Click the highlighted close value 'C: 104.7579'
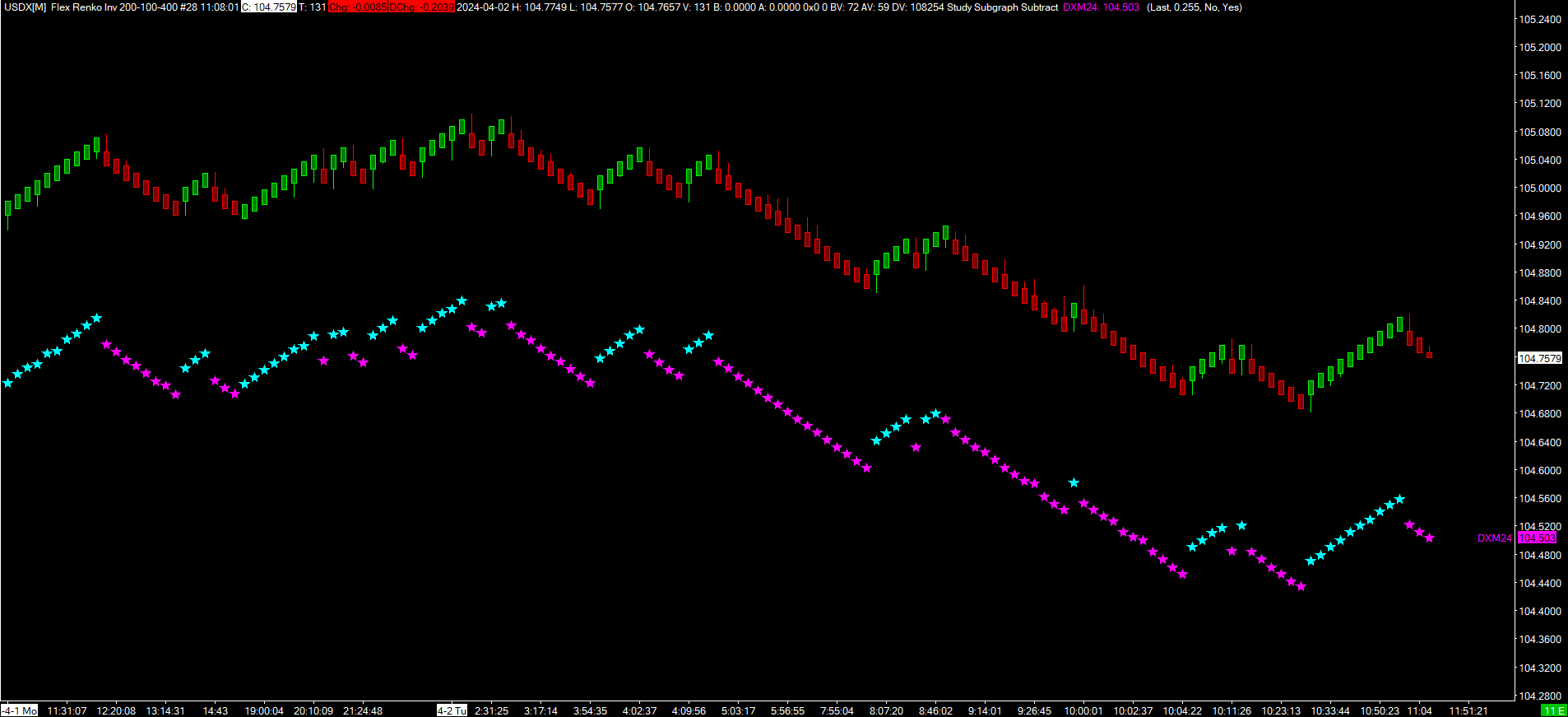1568x717 pixels. tap(268, 7)
